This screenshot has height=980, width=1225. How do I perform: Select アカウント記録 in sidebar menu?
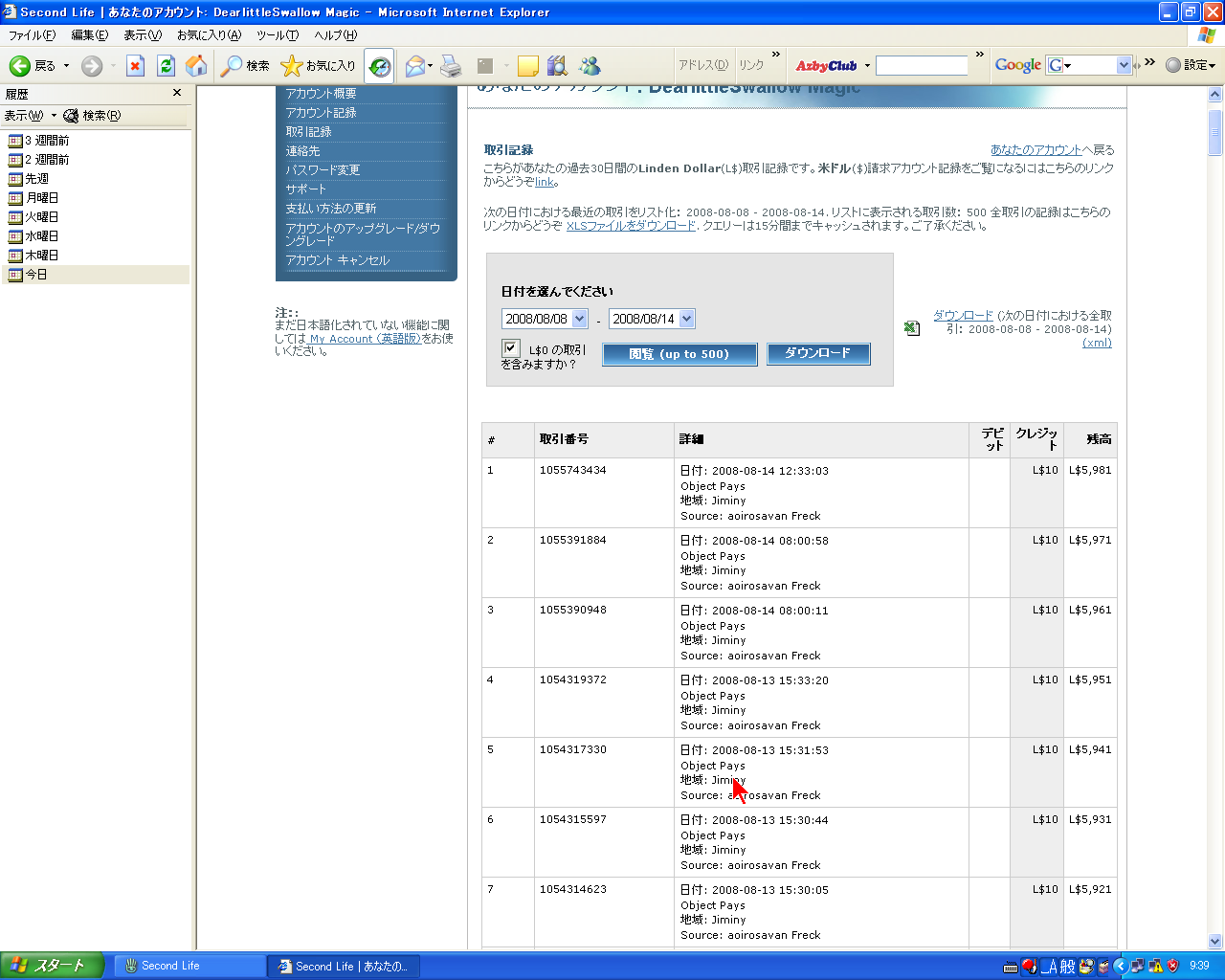pyautogui.click(x=322, y=113)
